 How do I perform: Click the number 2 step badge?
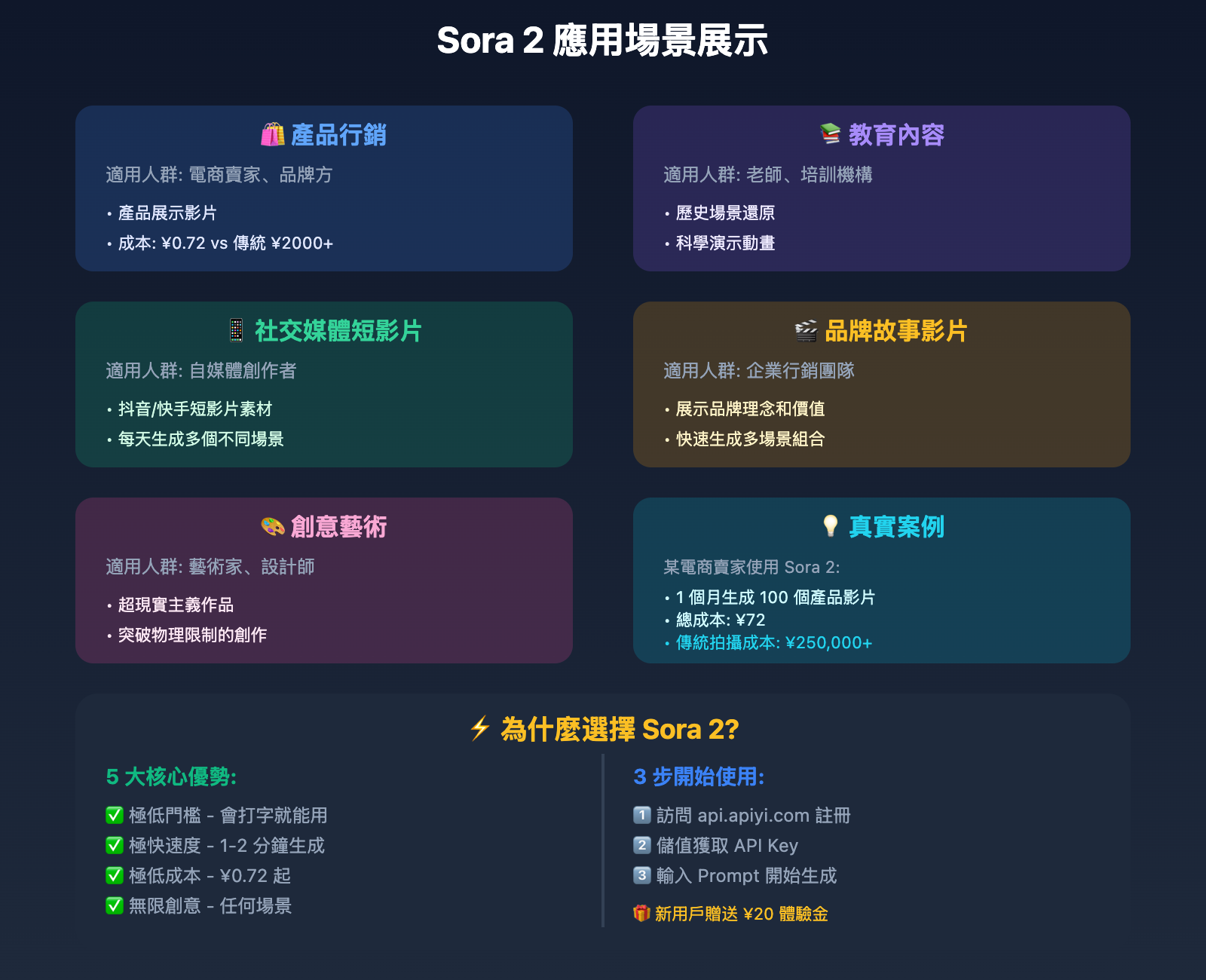click(x=641, y=845)
